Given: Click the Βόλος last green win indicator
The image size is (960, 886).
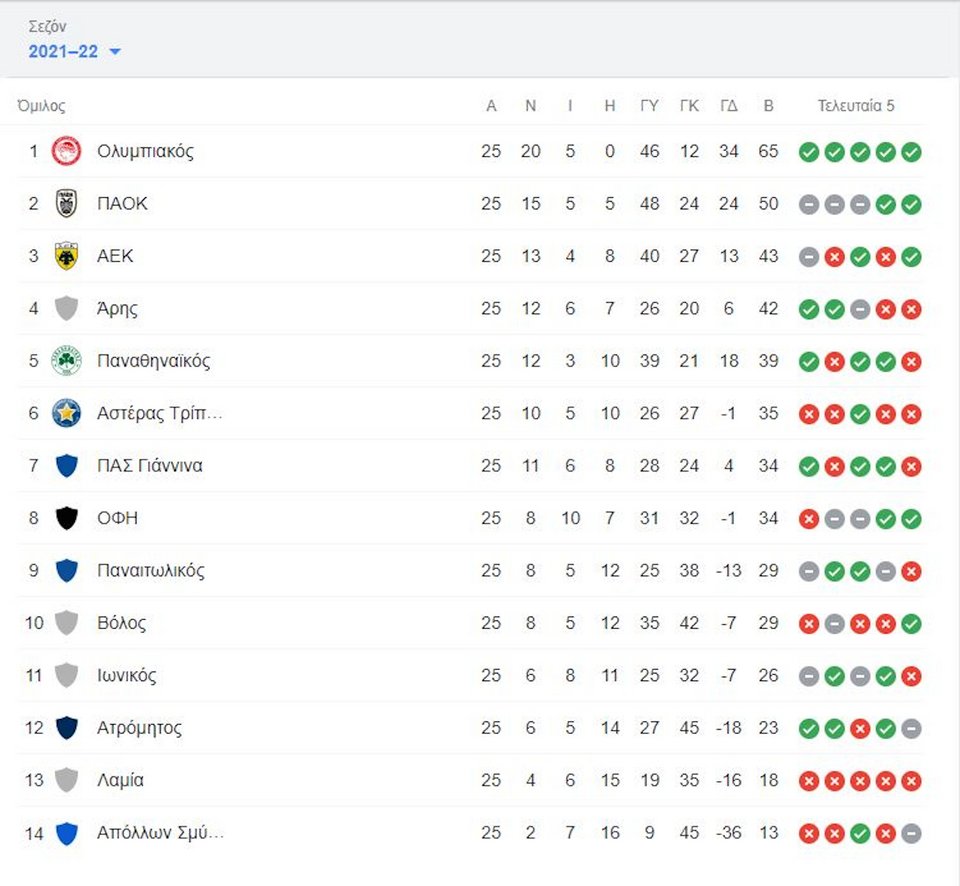Looking at the screenshot, I should (x=911, y=624).
